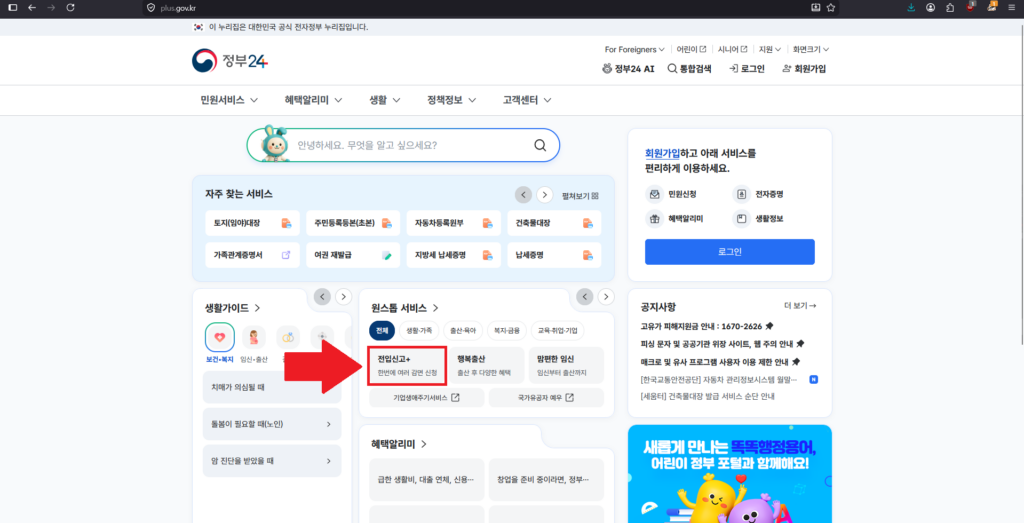The image size is (1024, 523).
Task: Expand the 정책정보 navigation menu
Action: (451, 101)
